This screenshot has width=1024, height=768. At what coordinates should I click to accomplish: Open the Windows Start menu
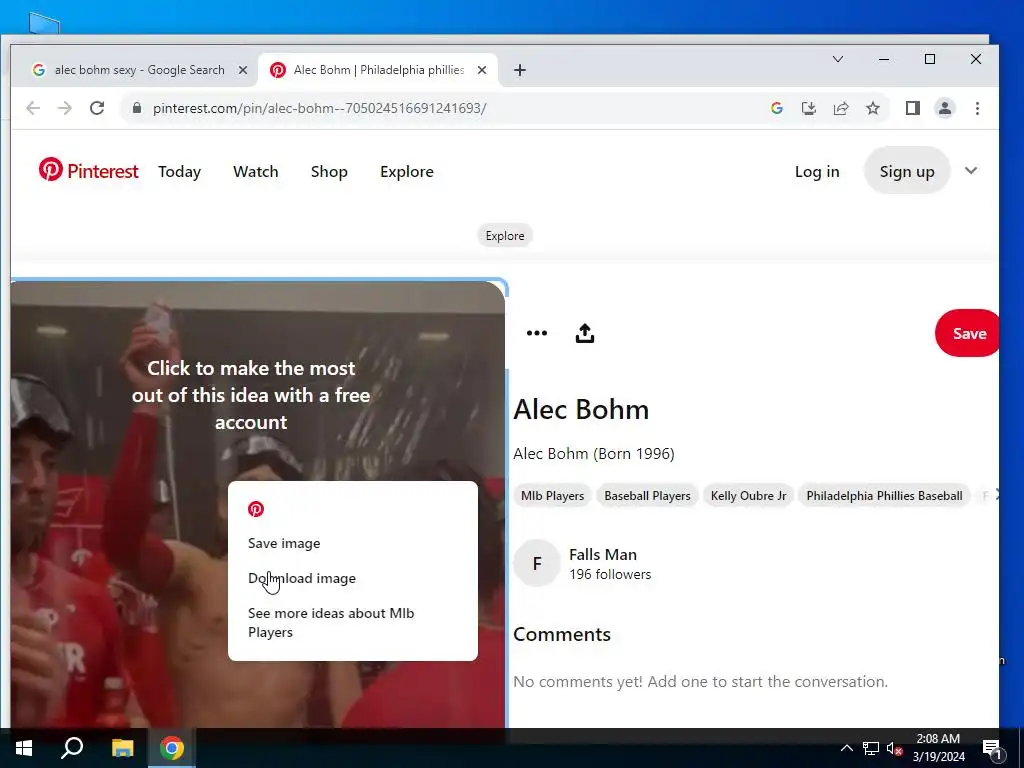click(24, 748)
